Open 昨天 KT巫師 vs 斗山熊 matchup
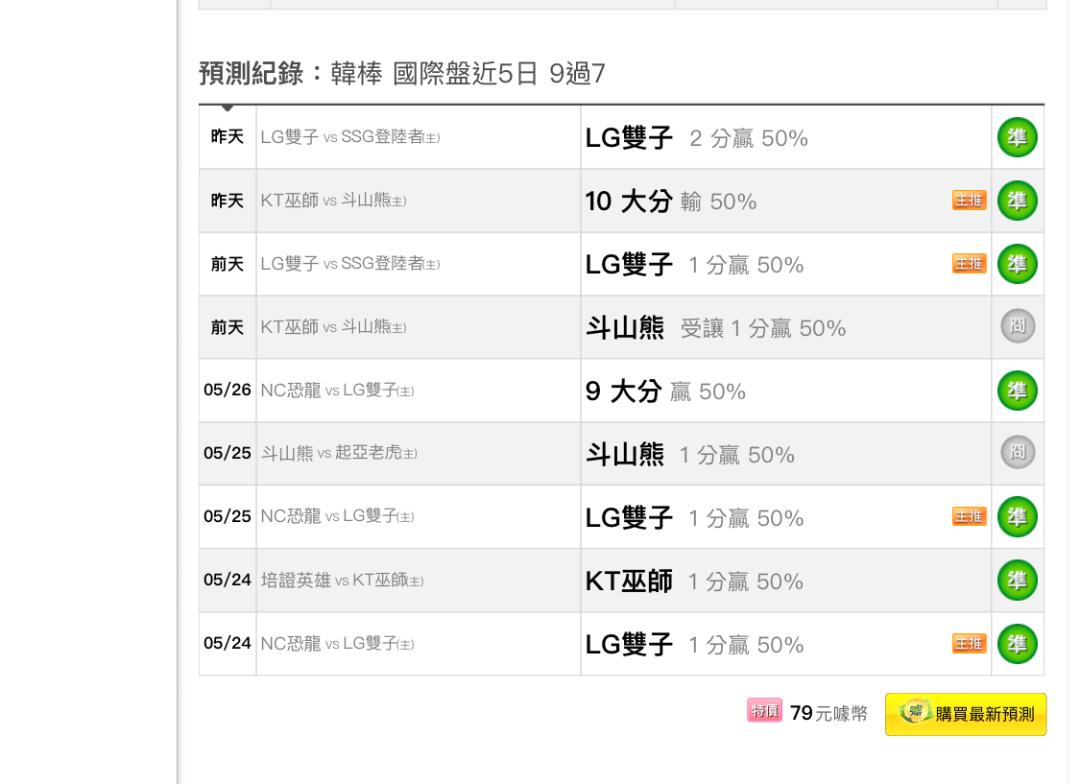 pyautogui.click(x=333, y=200)
